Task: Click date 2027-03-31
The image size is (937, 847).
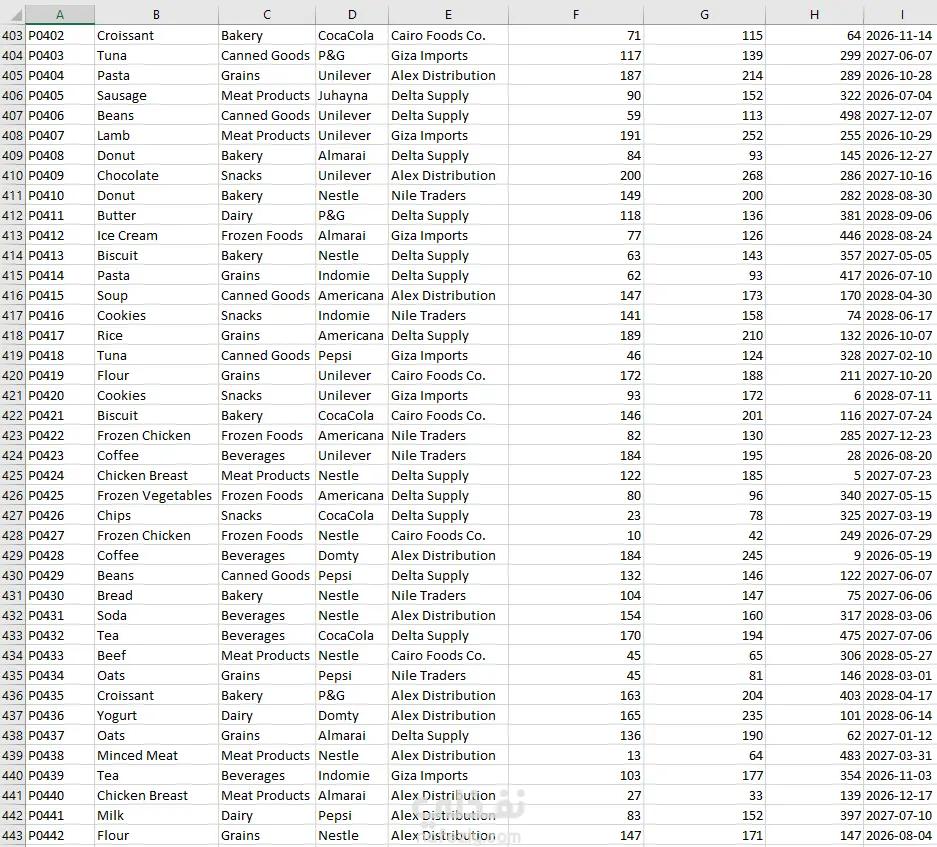Action: click(x=901, y=755)
